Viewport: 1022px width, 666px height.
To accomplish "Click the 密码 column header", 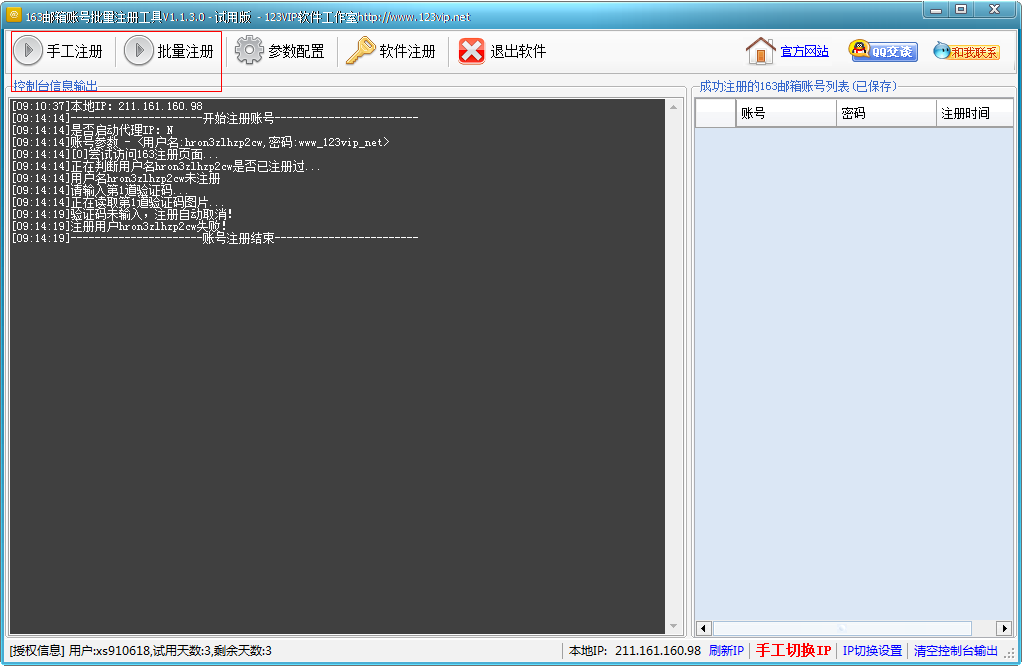I will tap(886, 113).
